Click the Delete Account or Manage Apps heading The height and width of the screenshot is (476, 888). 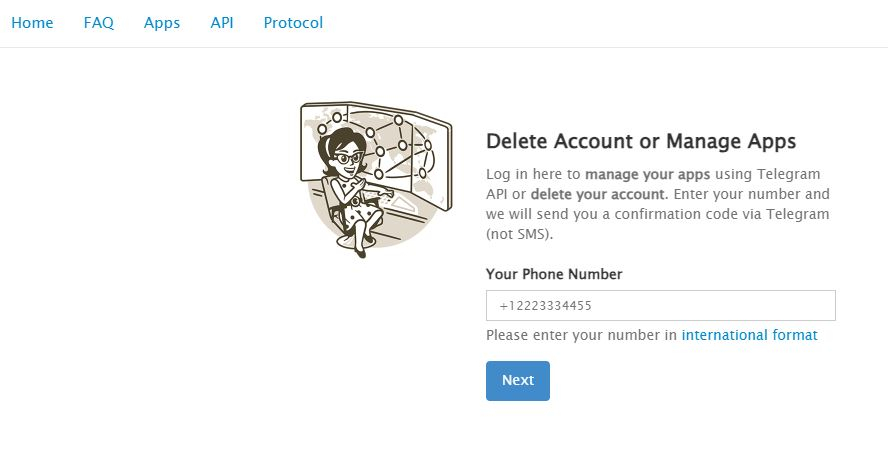pyautogui.click(x=640, y=141)
